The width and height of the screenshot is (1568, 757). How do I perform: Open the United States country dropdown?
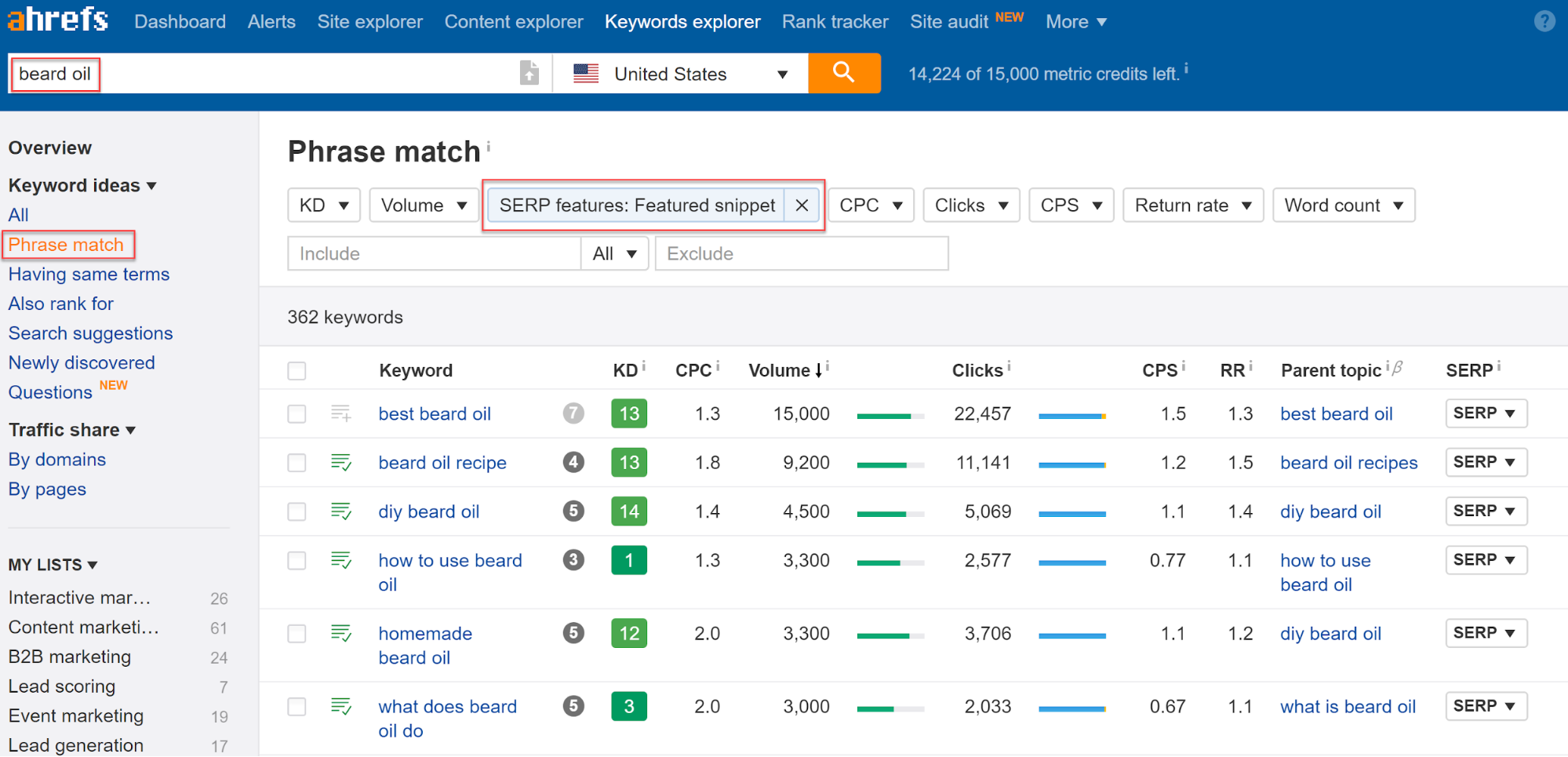pyautogui.click(x=680, y=74)
